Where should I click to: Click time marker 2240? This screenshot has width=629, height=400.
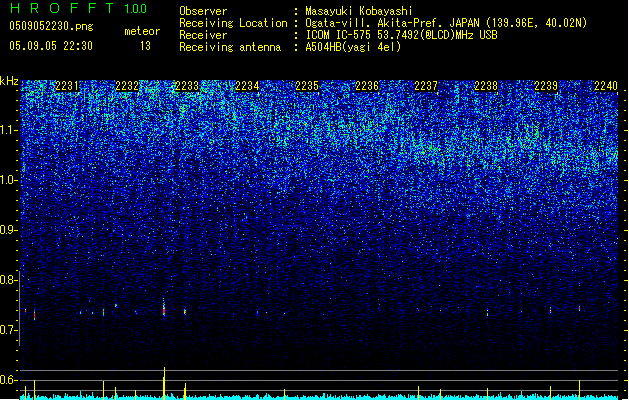tap(606, 86)
